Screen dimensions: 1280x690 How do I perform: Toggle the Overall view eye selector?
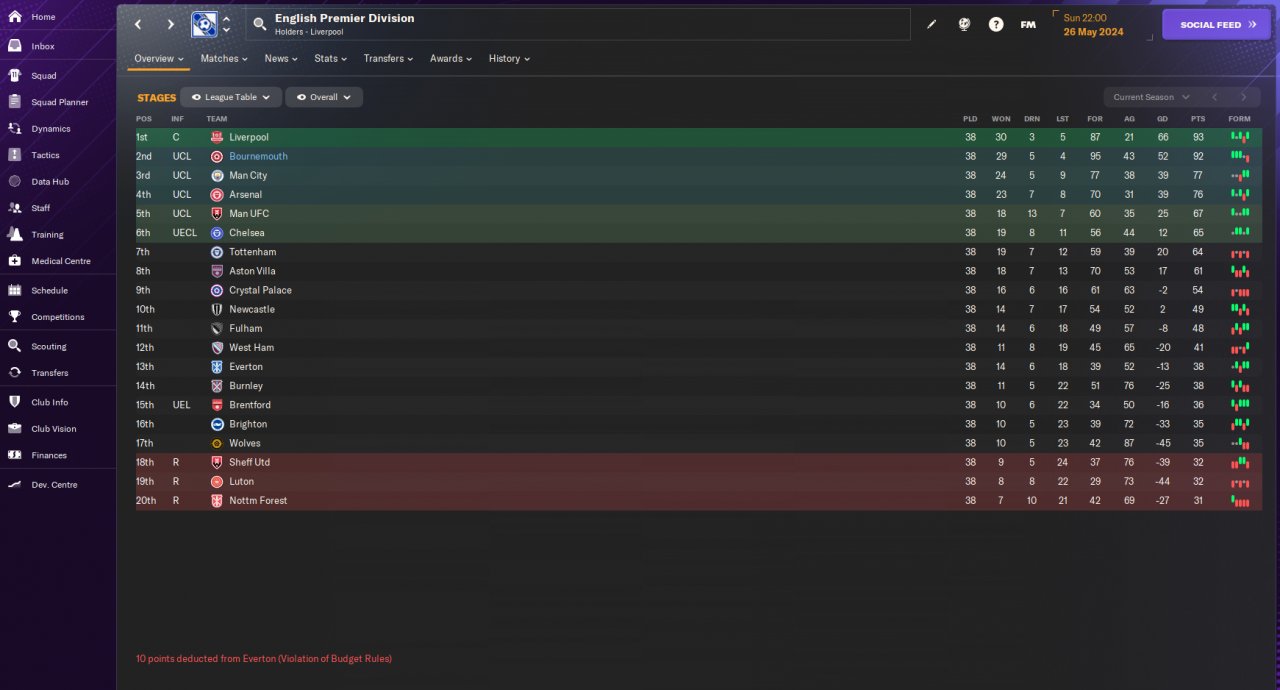tap(324, 97)
